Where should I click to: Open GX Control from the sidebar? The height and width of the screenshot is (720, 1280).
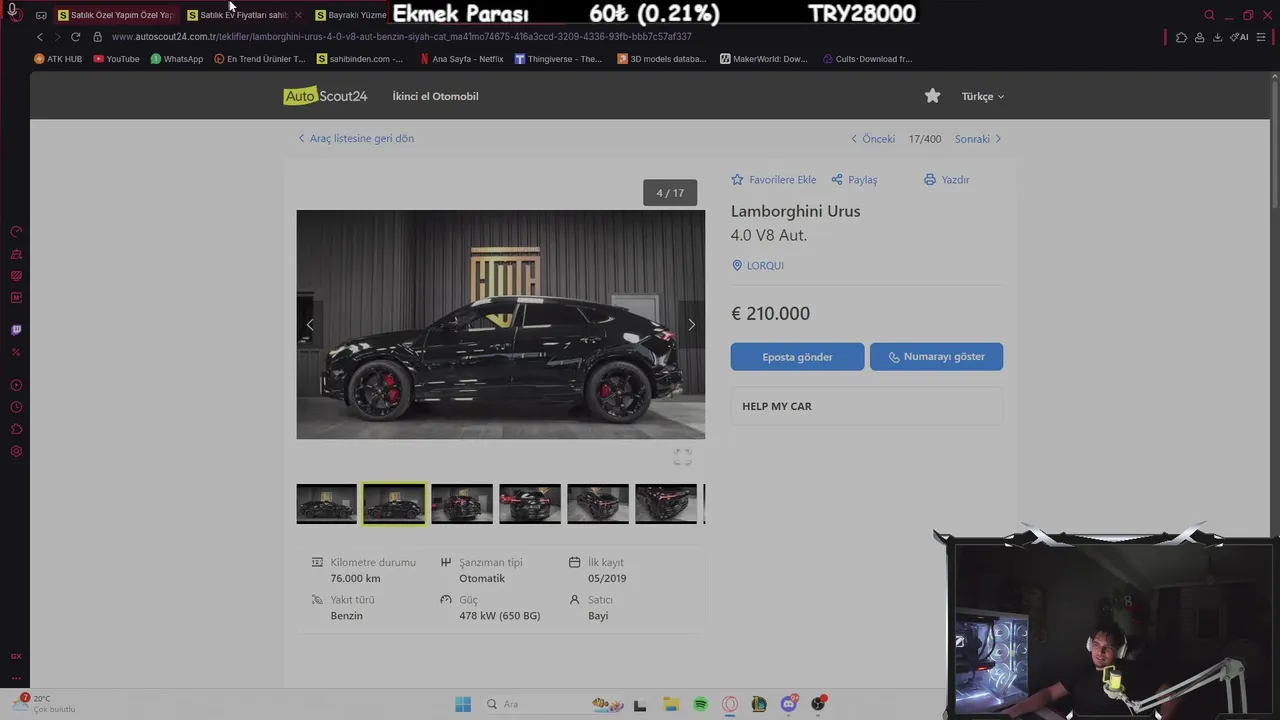point(16,232)
